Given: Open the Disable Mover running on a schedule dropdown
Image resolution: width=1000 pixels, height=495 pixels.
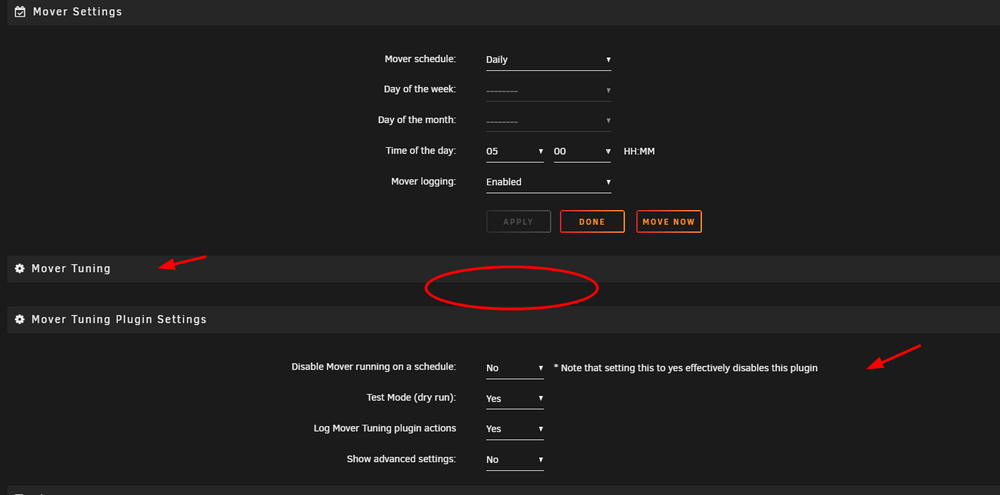Looking at the screenshot, I should point(515,368).
